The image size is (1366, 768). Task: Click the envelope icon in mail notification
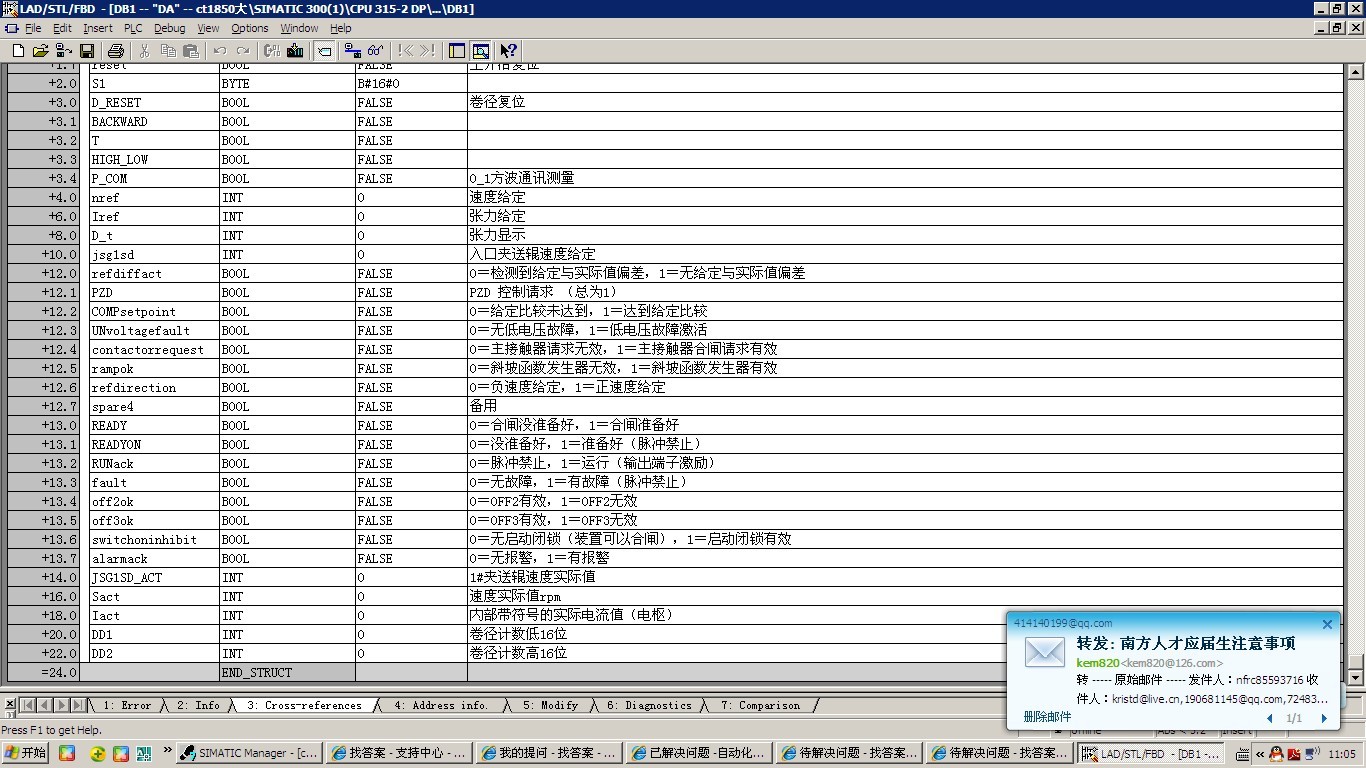point(1045,653)
